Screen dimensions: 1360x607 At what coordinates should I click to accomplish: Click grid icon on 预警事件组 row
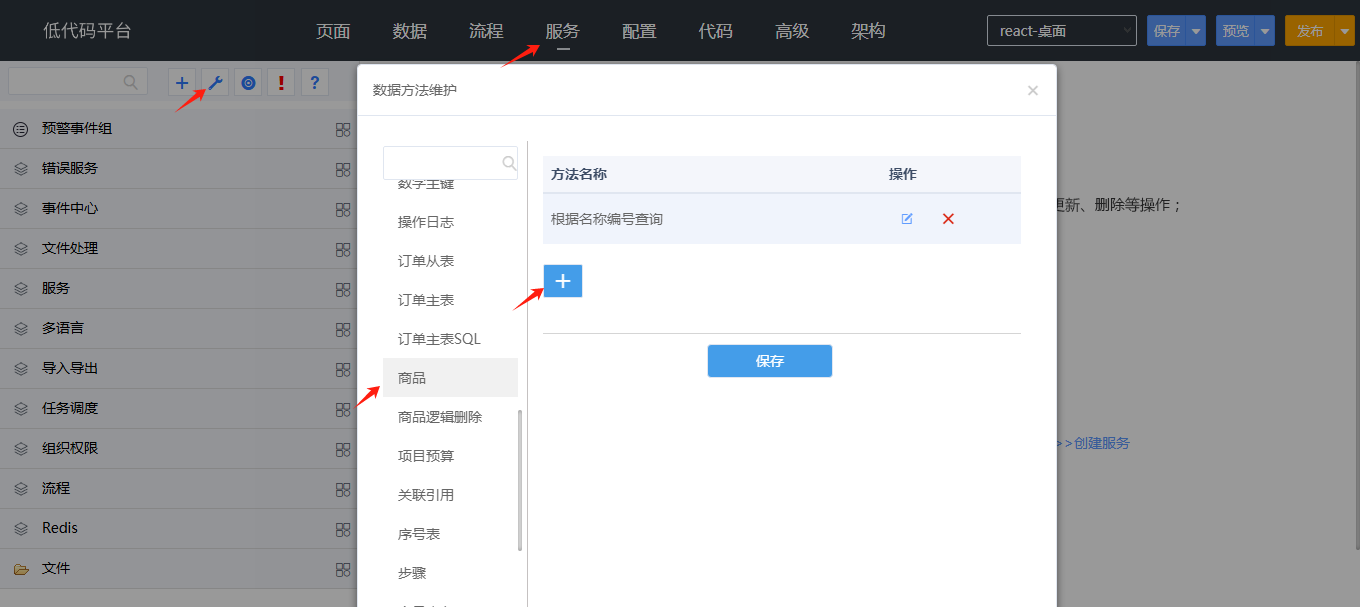(343, 129)
